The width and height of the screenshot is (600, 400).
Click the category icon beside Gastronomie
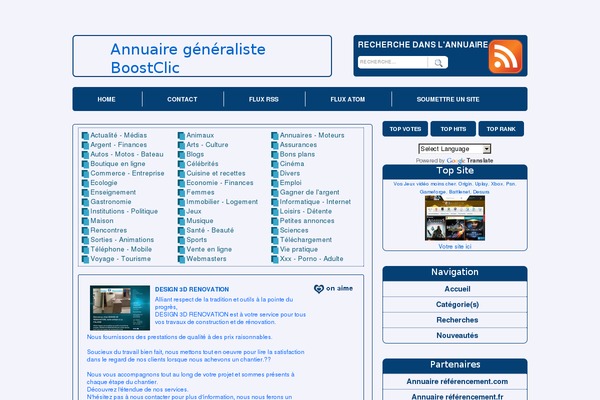(85, 202)
